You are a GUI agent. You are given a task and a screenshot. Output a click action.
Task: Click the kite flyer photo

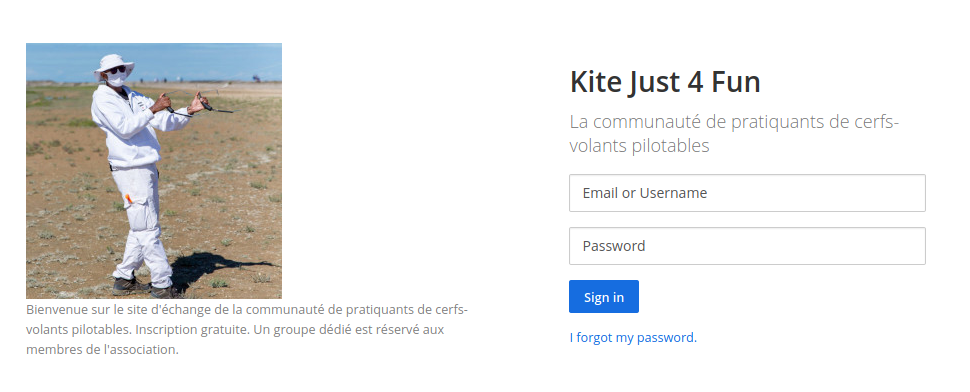[153, 171]
